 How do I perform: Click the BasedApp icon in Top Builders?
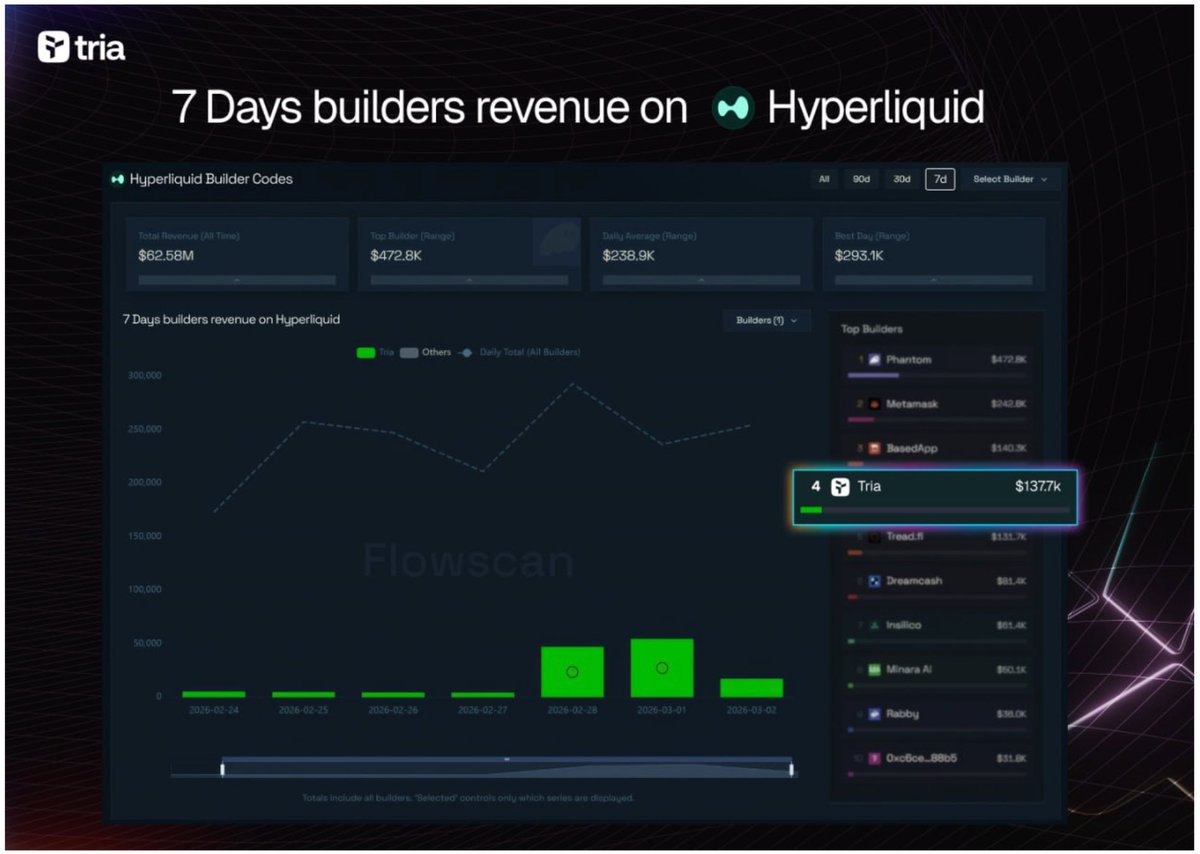click(x=875, y=448)
